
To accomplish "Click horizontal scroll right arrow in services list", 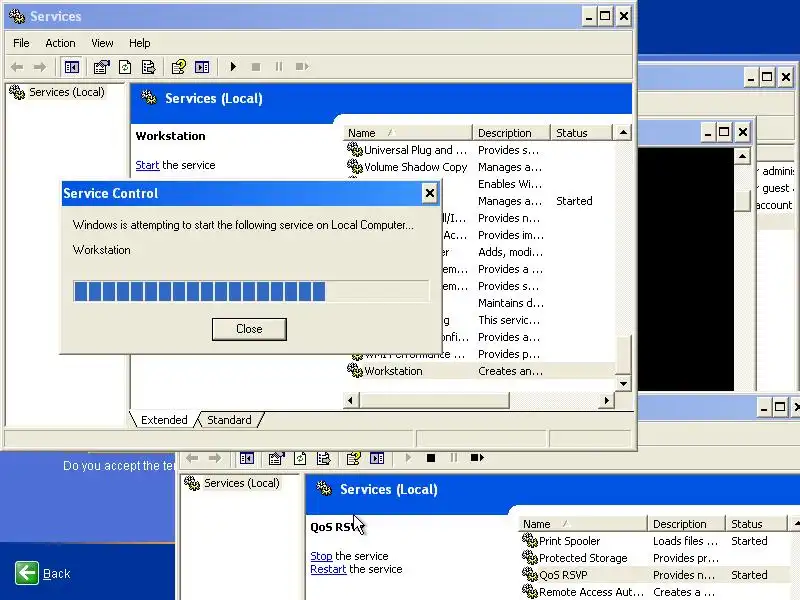I will (x=606, y=401).
